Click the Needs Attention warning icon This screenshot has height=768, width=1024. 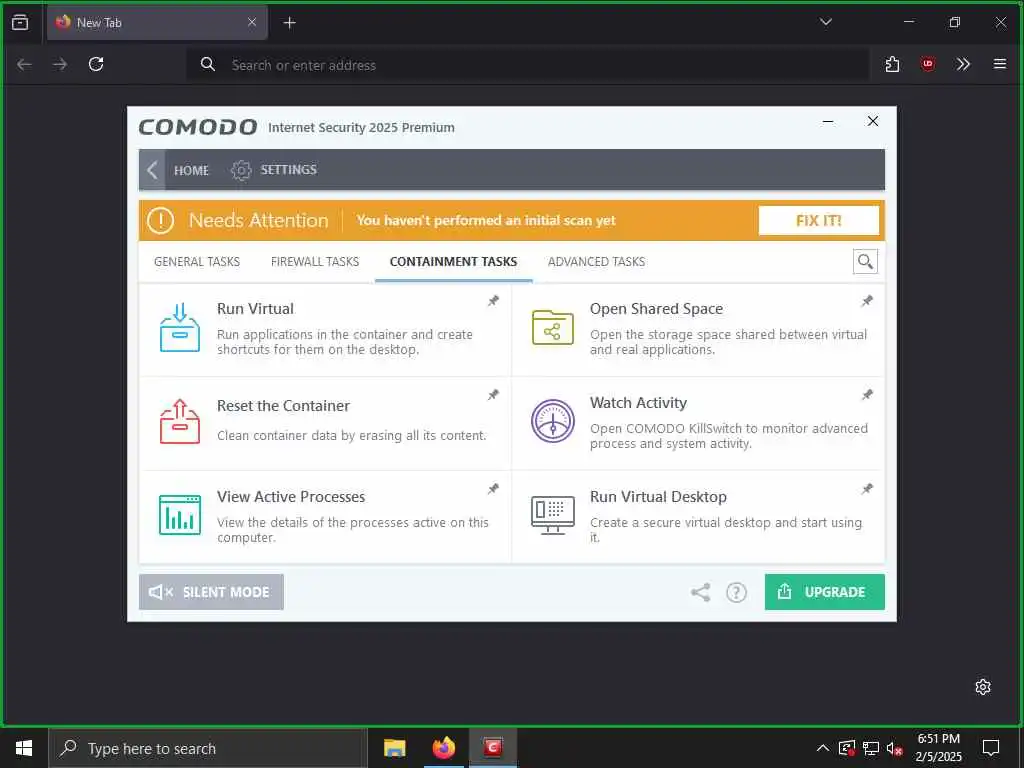click(160, 221)
